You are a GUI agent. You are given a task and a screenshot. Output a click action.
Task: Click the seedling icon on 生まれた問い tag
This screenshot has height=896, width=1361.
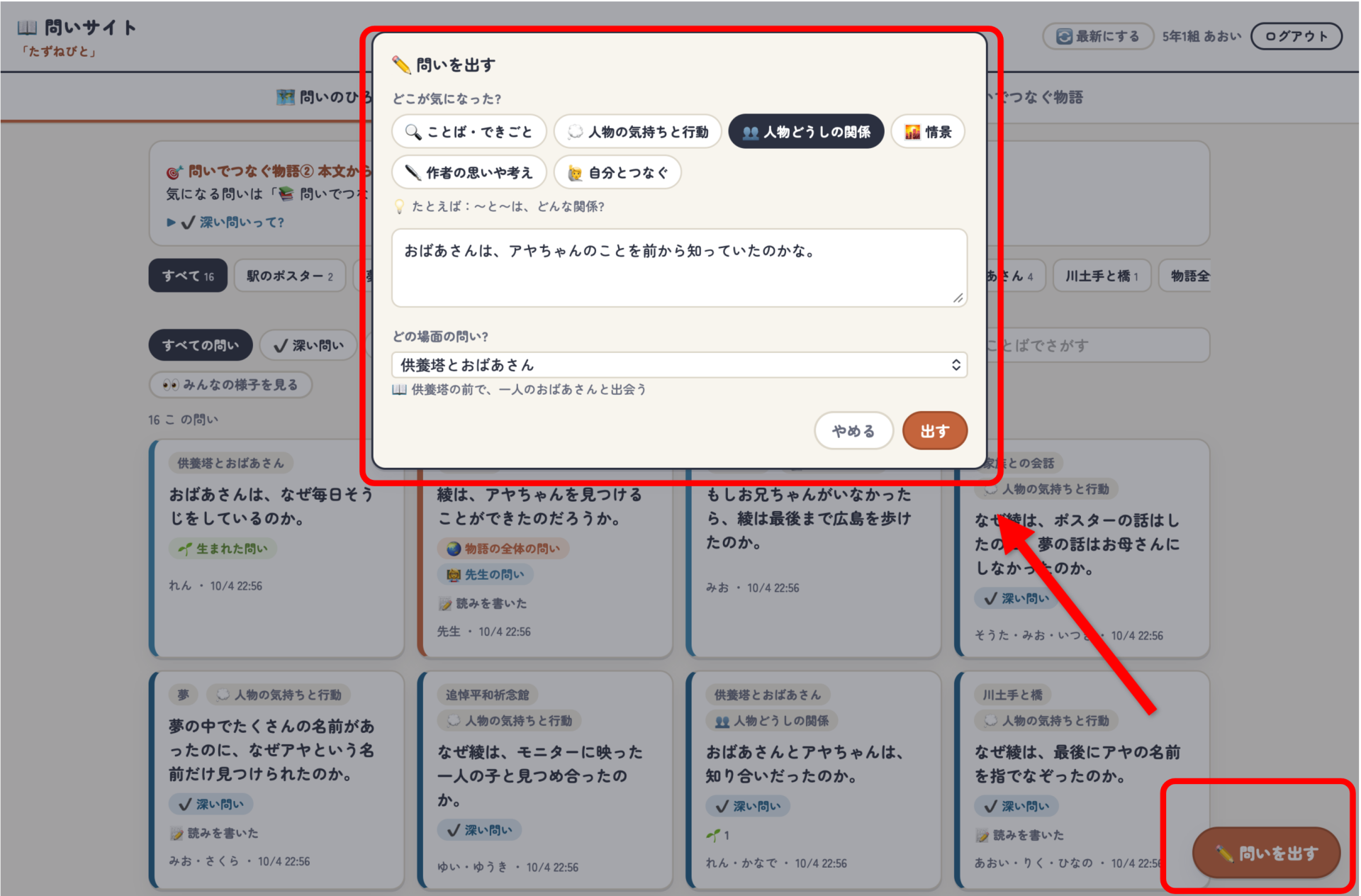[x=185, y=549]
